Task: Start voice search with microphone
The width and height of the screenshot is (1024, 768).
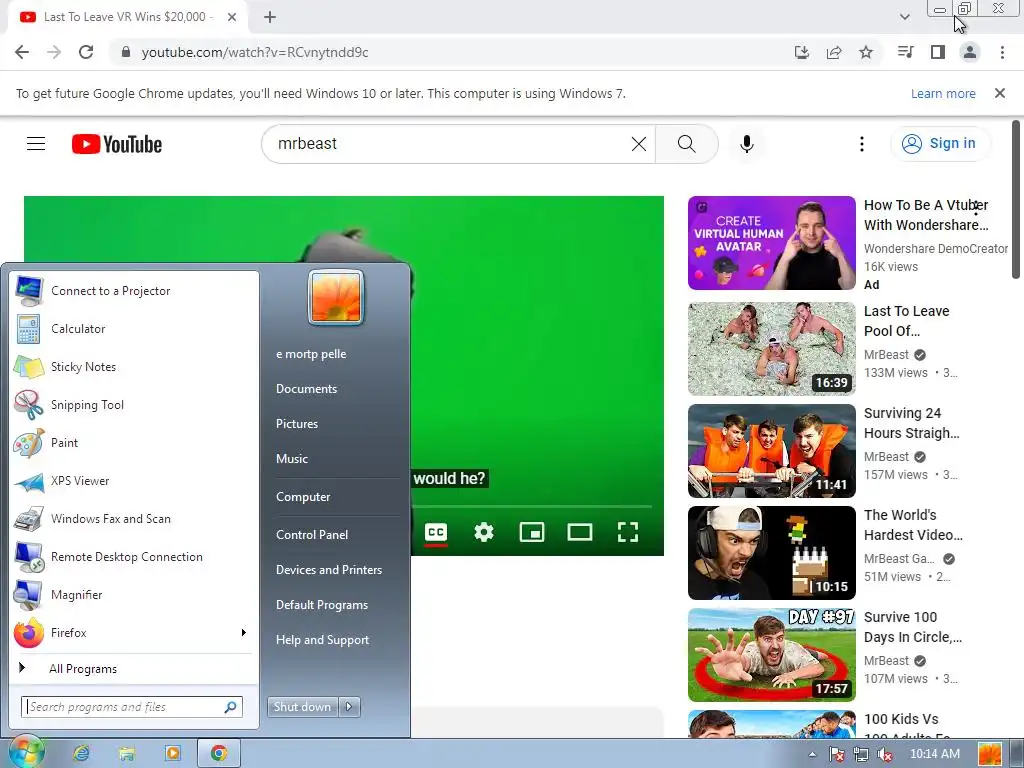Action: (746, 144)
